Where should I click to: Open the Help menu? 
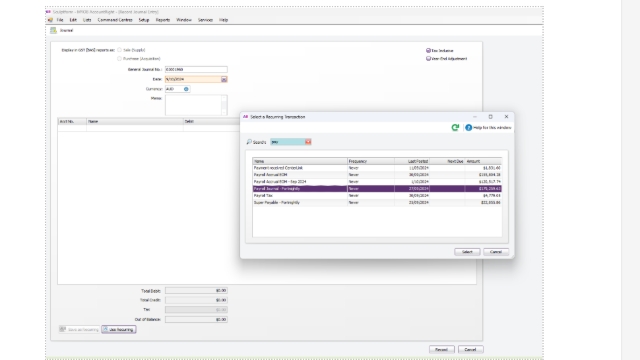pyautogui.click(x=223, y=20)
